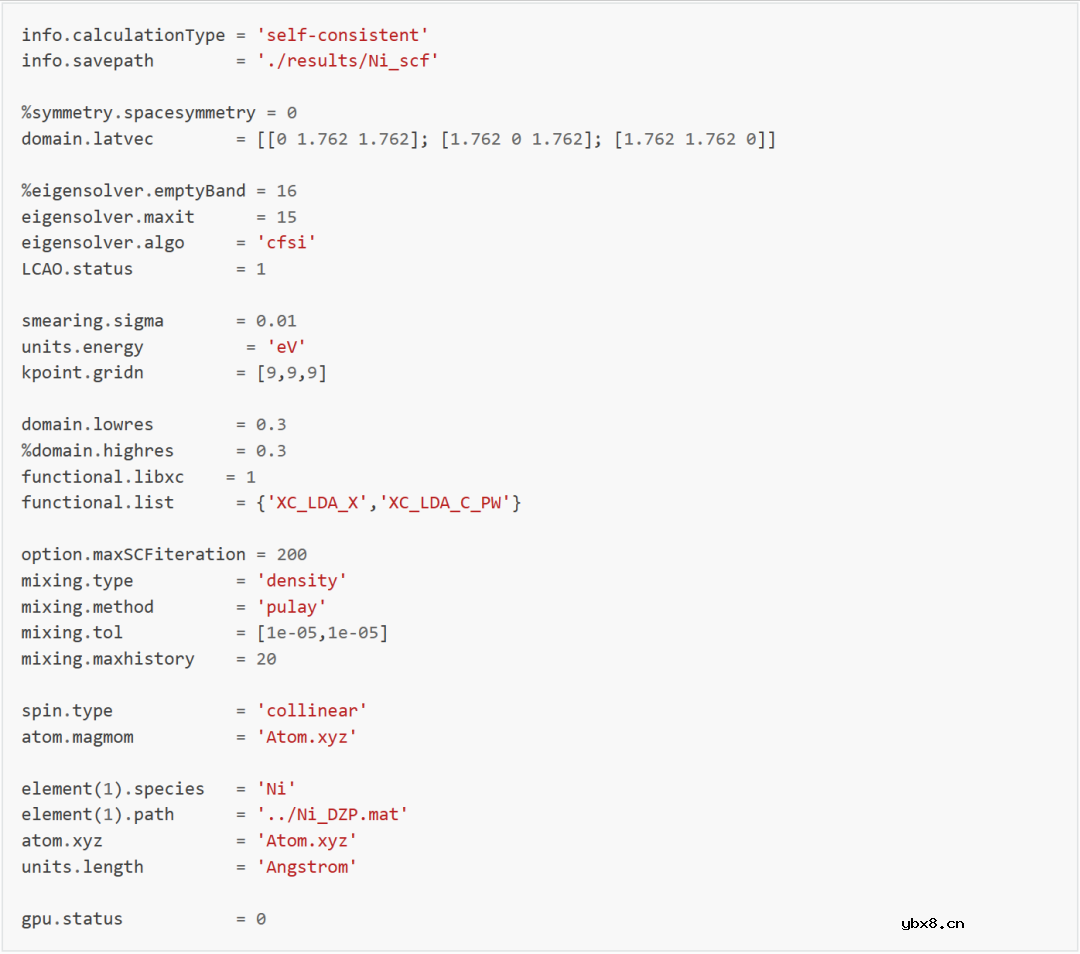Click the kpoint.gridn value [9,9,9]
Viewport: 1080px width, 954px height.
291,373
